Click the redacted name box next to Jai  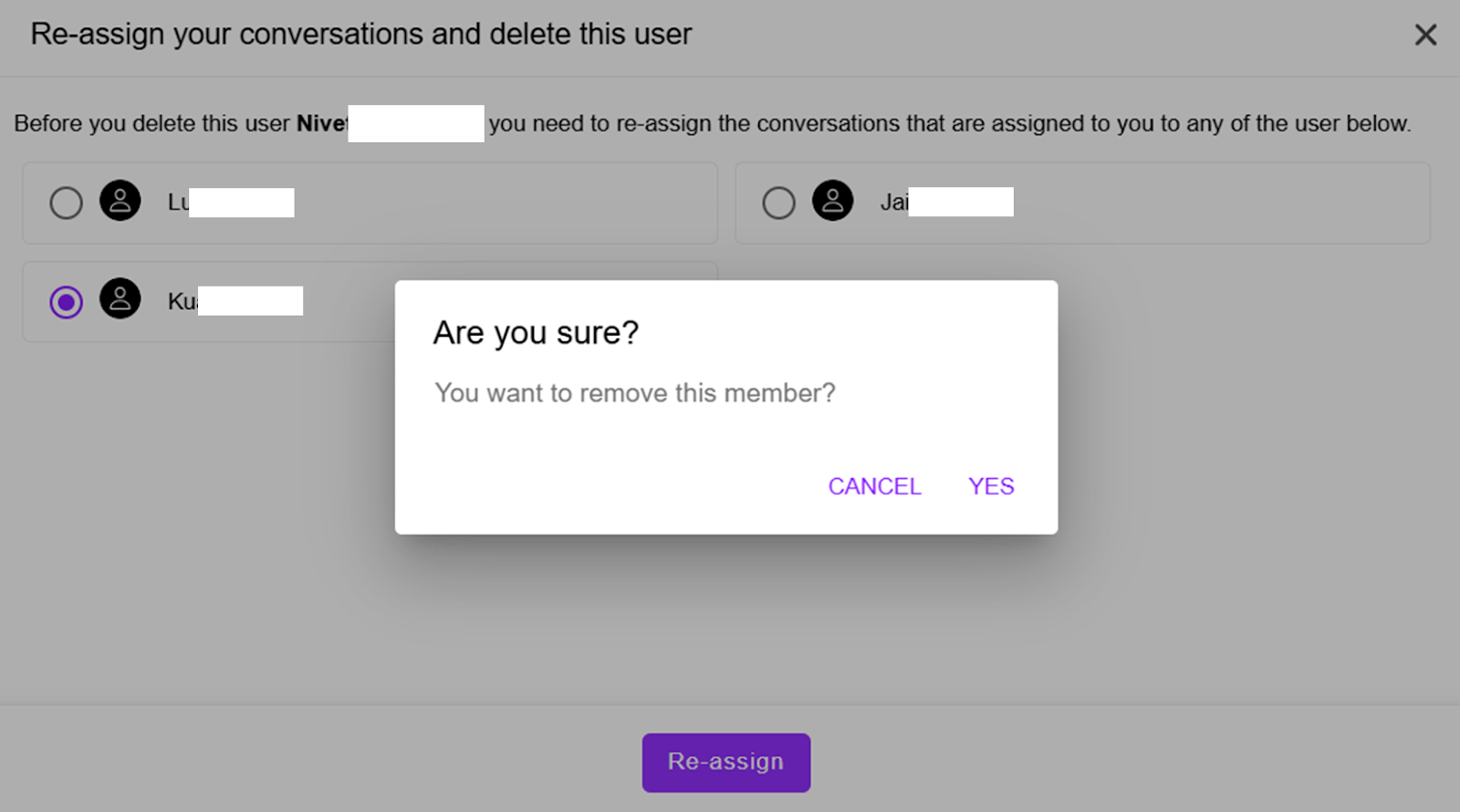click(x=961, y=202)
